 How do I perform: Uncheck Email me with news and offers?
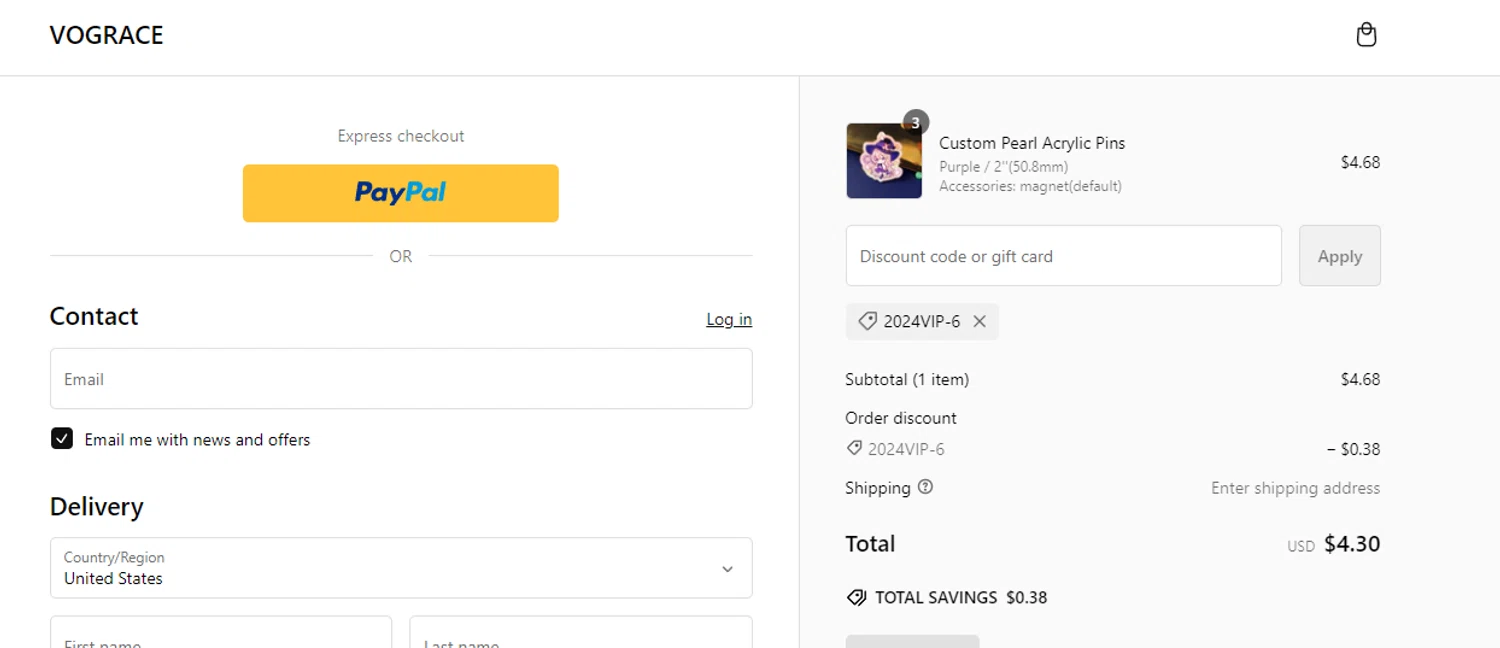[62, 439]
